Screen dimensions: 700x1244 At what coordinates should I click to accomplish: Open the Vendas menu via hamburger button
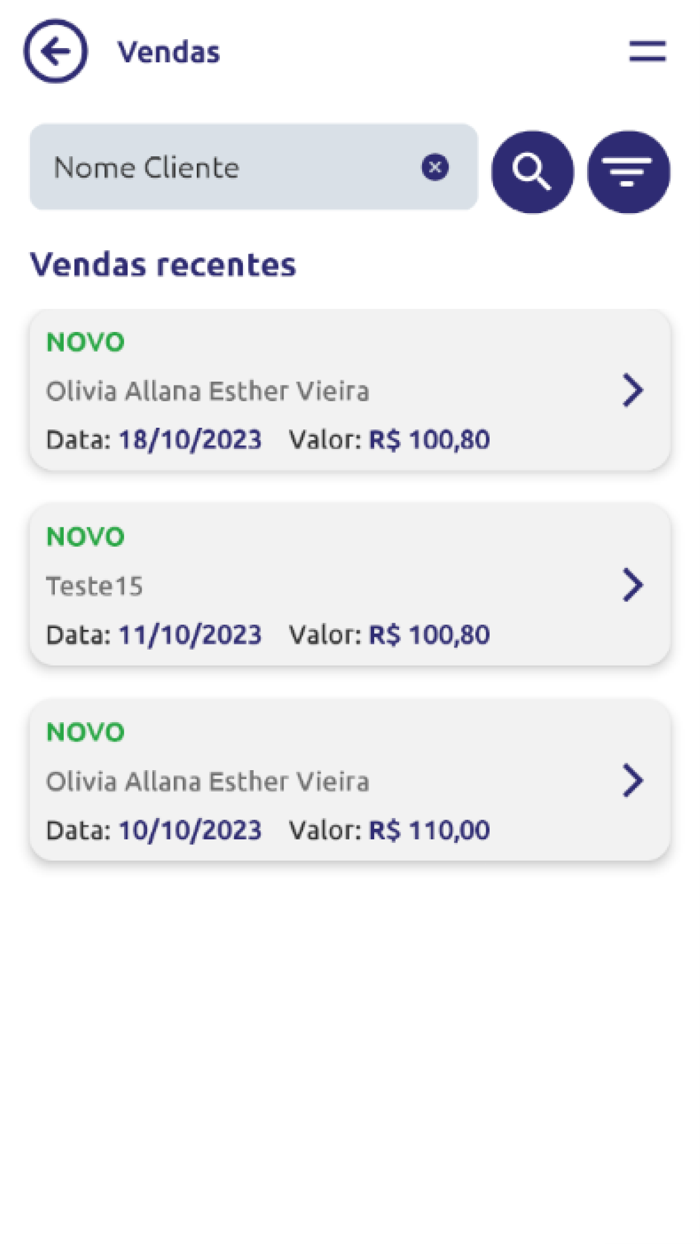click(647, 51)
